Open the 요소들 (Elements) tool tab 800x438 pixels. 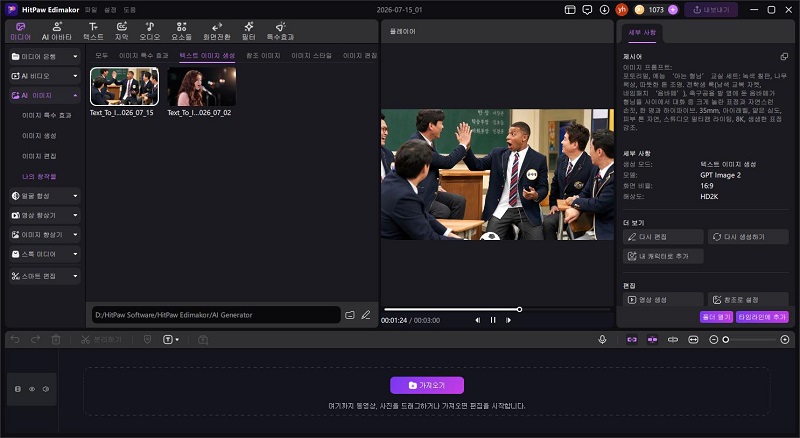[x=181, y=31]
